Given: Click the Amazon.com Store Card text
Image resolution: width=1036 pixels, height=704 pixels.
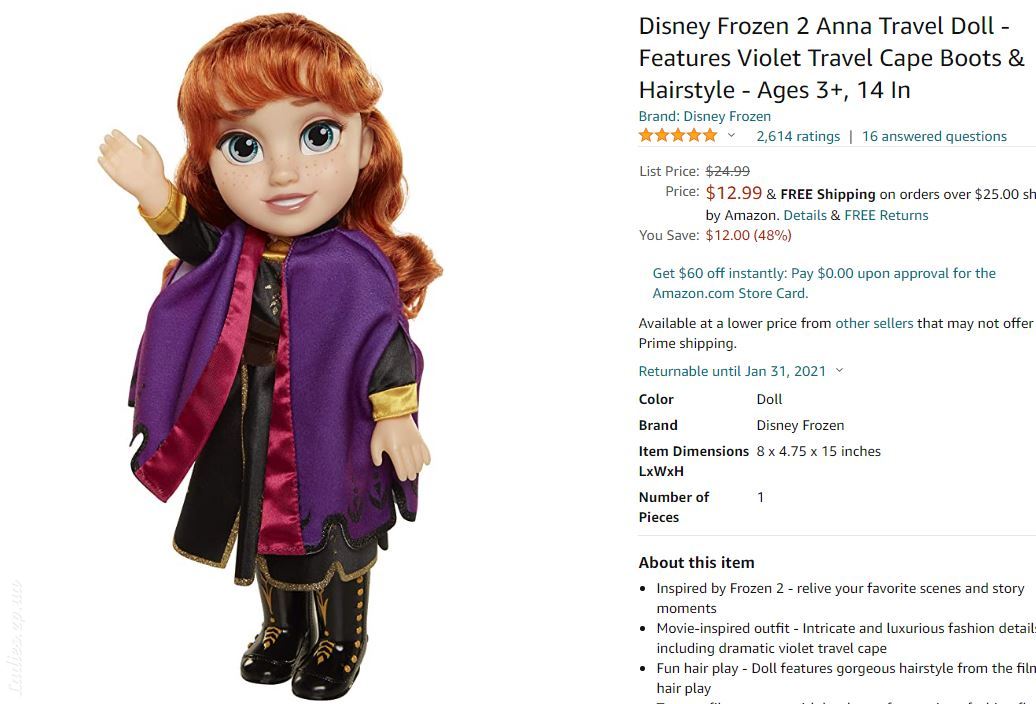Looking at the screenshot, I should [730, 293].
